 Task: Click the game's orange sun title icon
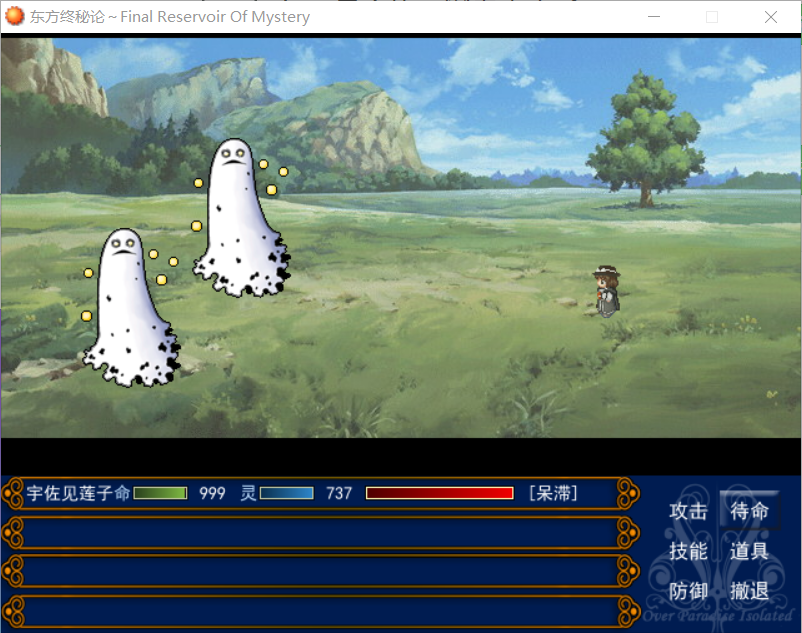pyautogui.click(x=14, y=16)
